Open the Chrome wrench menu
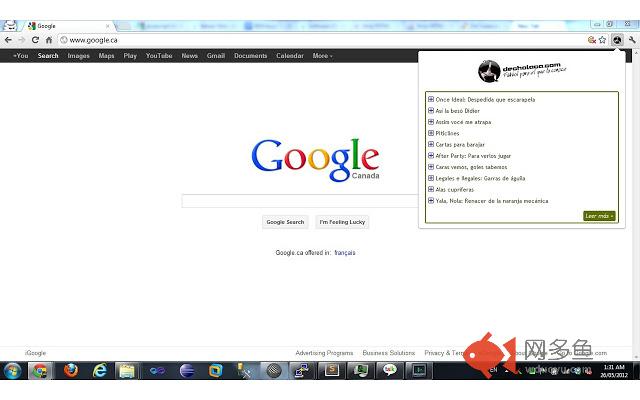This screenshot has width=640, height=400. click(632, 40)
